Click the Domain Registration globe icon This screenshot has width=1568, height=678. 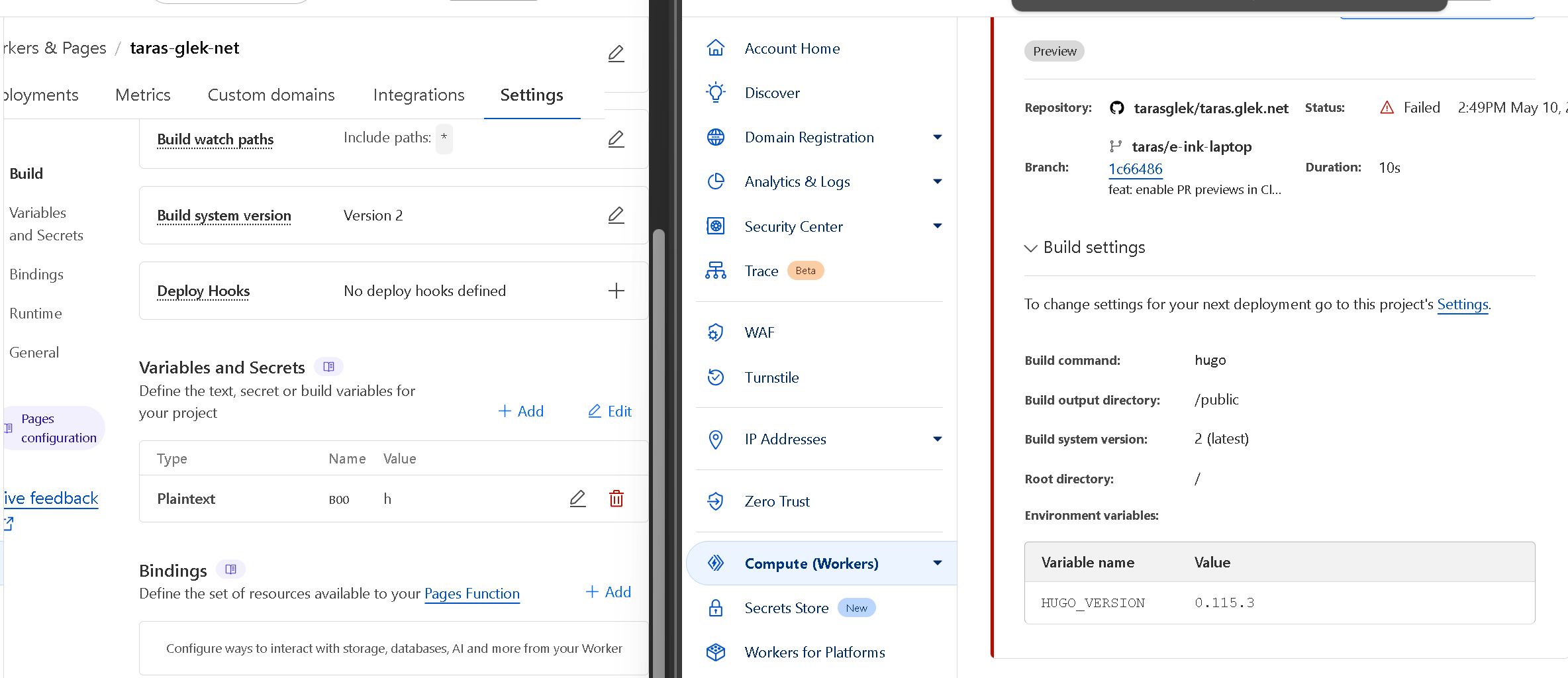tap(716, 137)
